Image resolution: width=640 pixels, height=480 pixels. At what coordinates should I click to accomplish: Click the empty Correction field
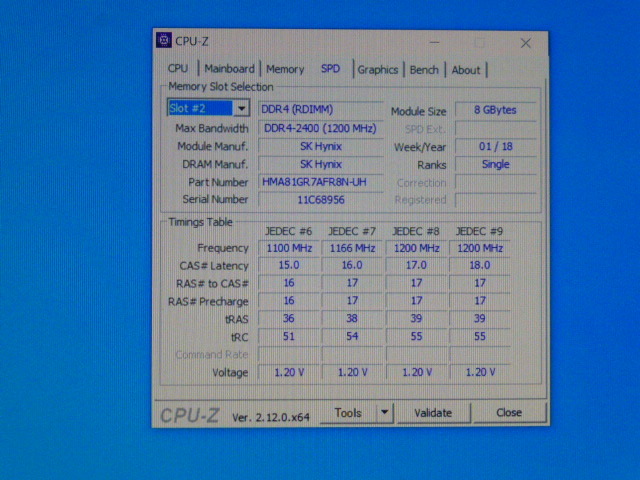coord(495,182)
